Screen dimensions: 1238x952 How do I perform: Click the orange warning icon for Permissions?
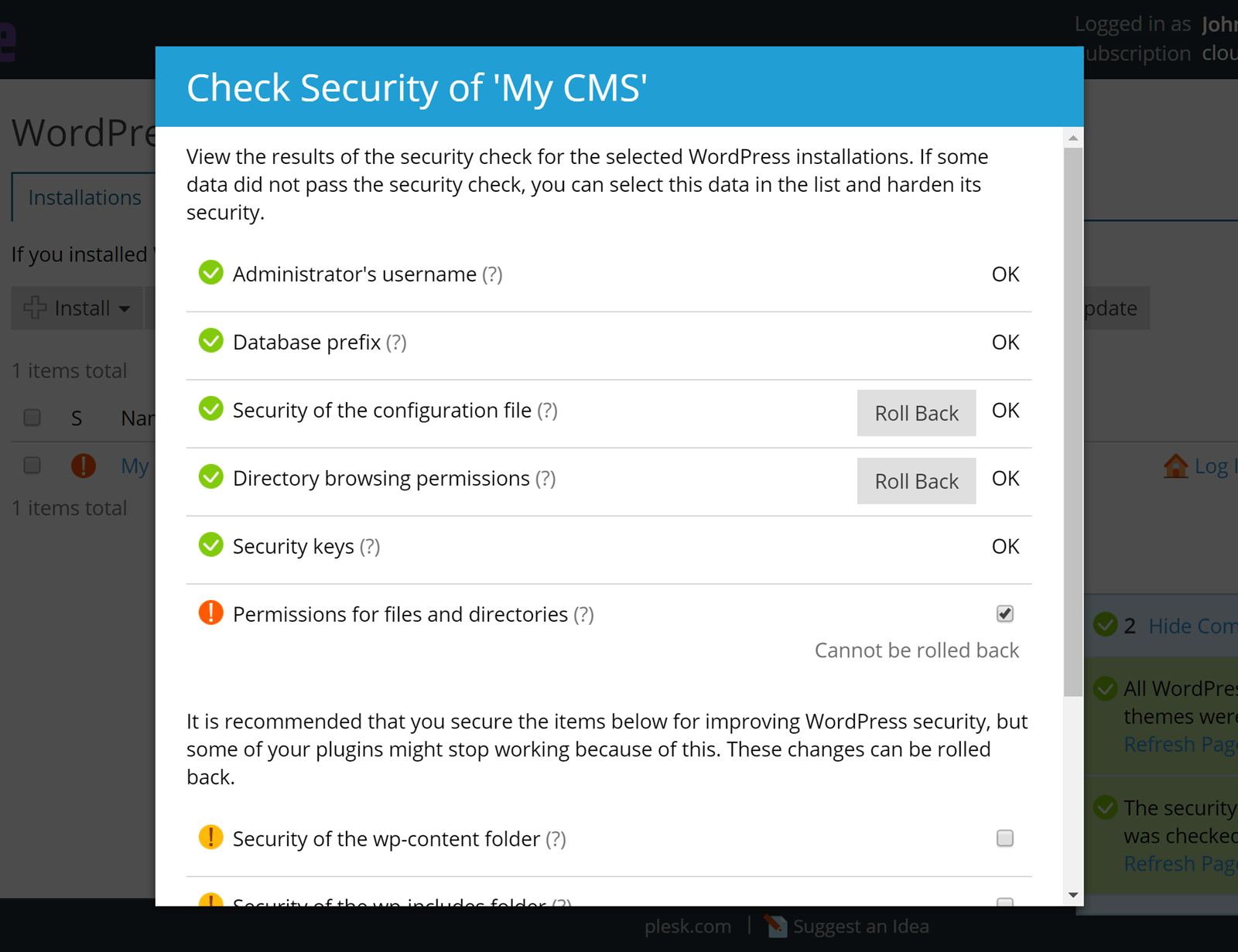210,613
